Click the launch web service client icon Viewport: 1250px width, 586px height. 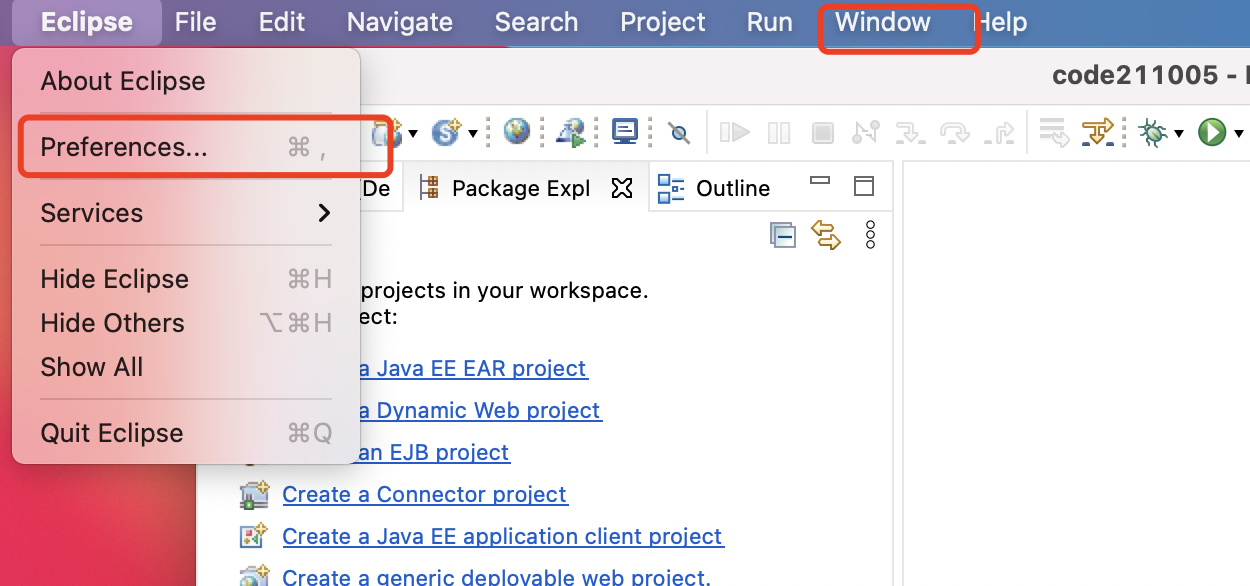pos(571,131)
